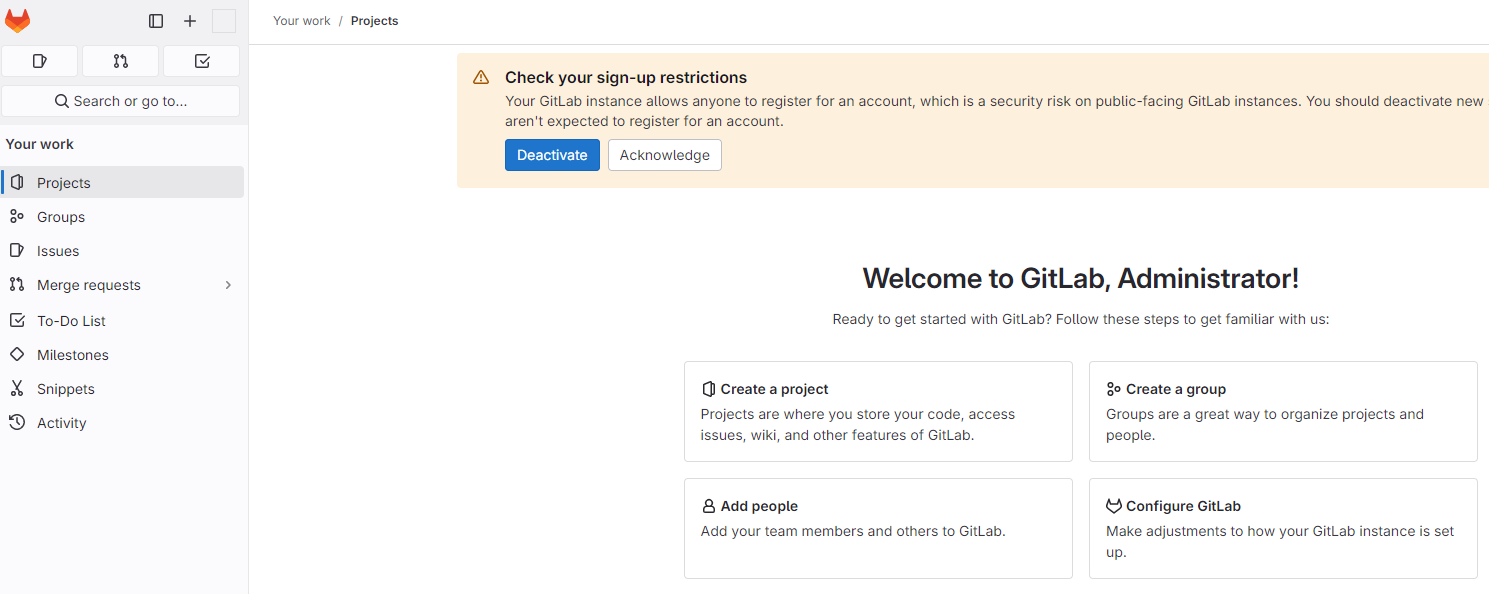Click the GitLab fox logo
The height and width of the screenshot is (594, 1489).
coord(18,21)
